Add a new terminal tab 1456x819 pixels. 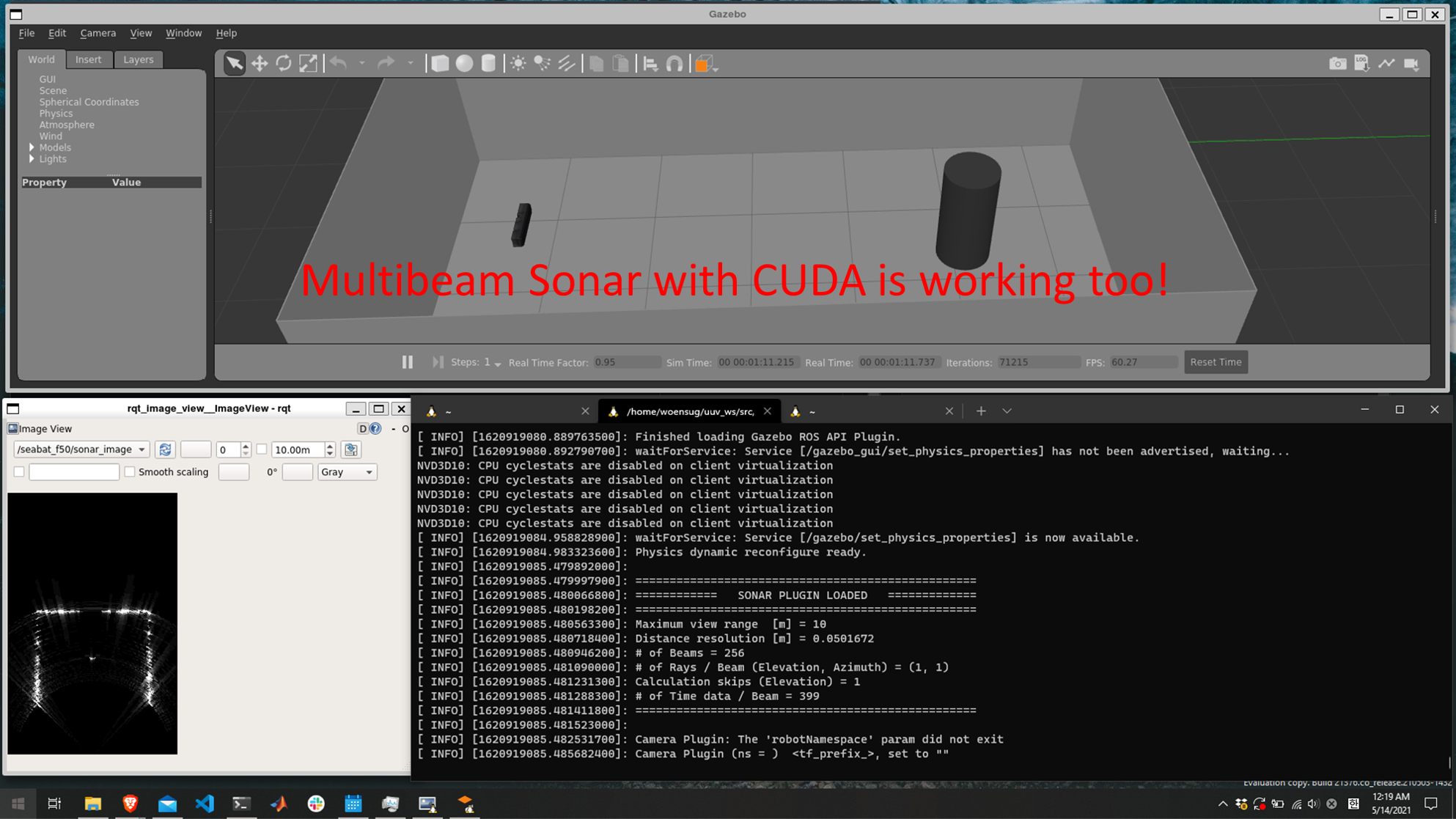[x=981, y=411]
